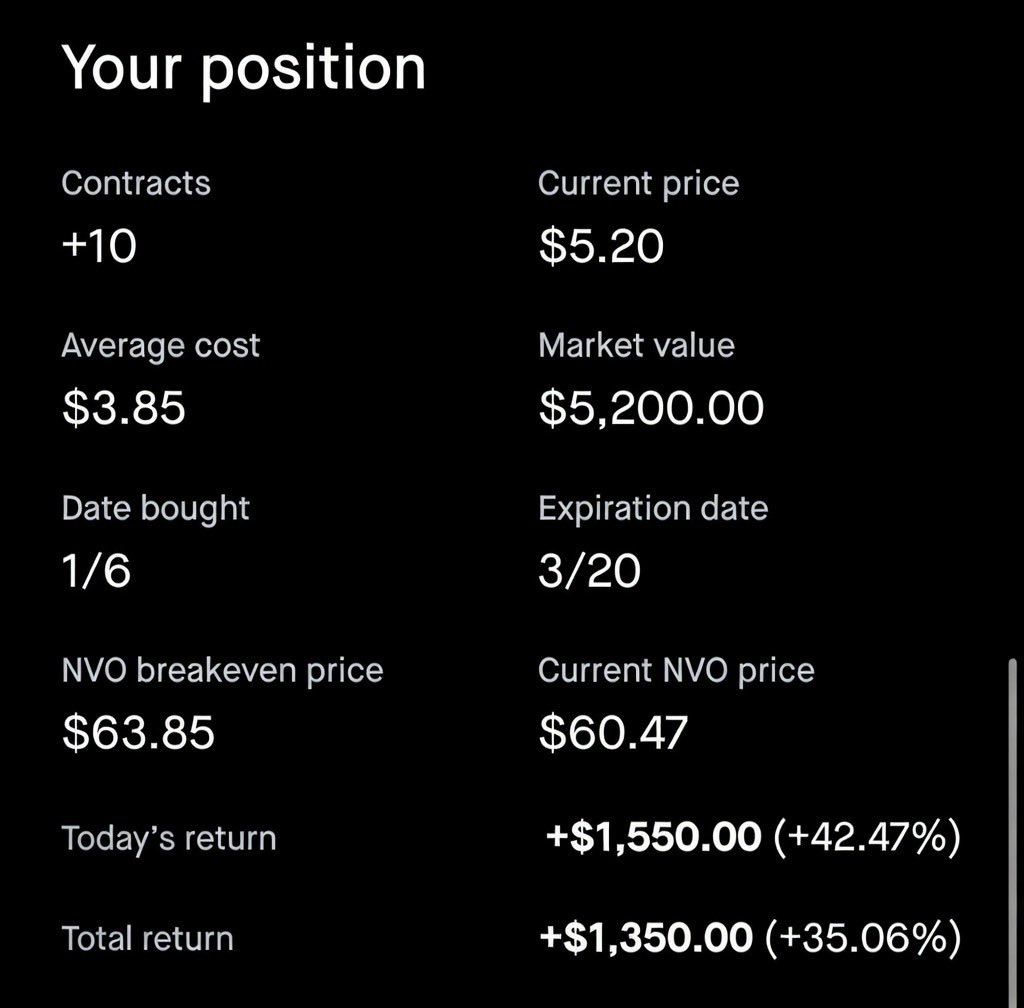Tap the $60.47 current NVO price
1024x1008 pixels.
click(x=613, y=732)
